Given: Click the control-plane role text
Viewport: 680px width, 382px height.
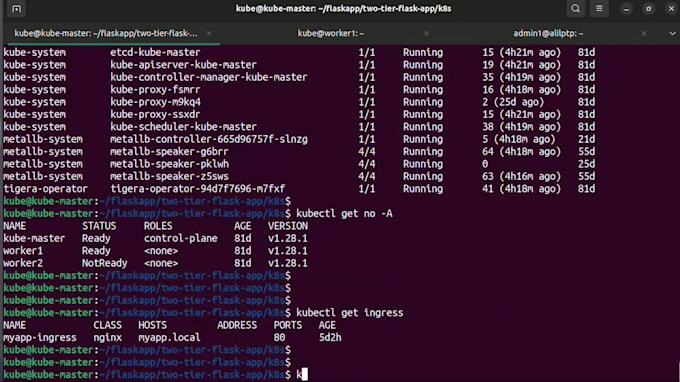Looking at the screenshot, I should [x=180, y=238].
